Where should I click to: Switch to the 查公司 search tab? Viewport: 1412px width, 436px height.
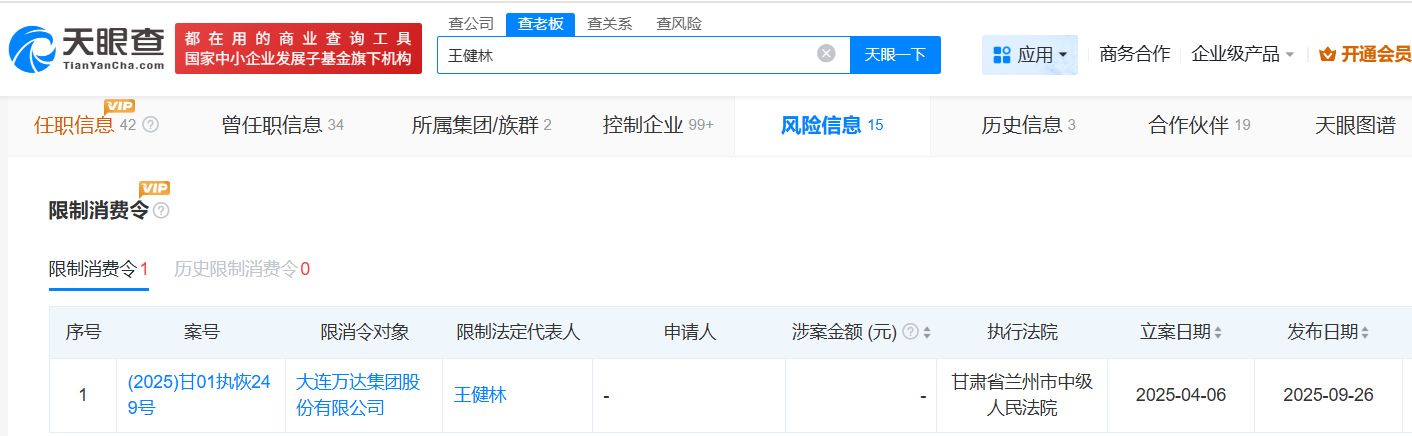click(470, 23)
